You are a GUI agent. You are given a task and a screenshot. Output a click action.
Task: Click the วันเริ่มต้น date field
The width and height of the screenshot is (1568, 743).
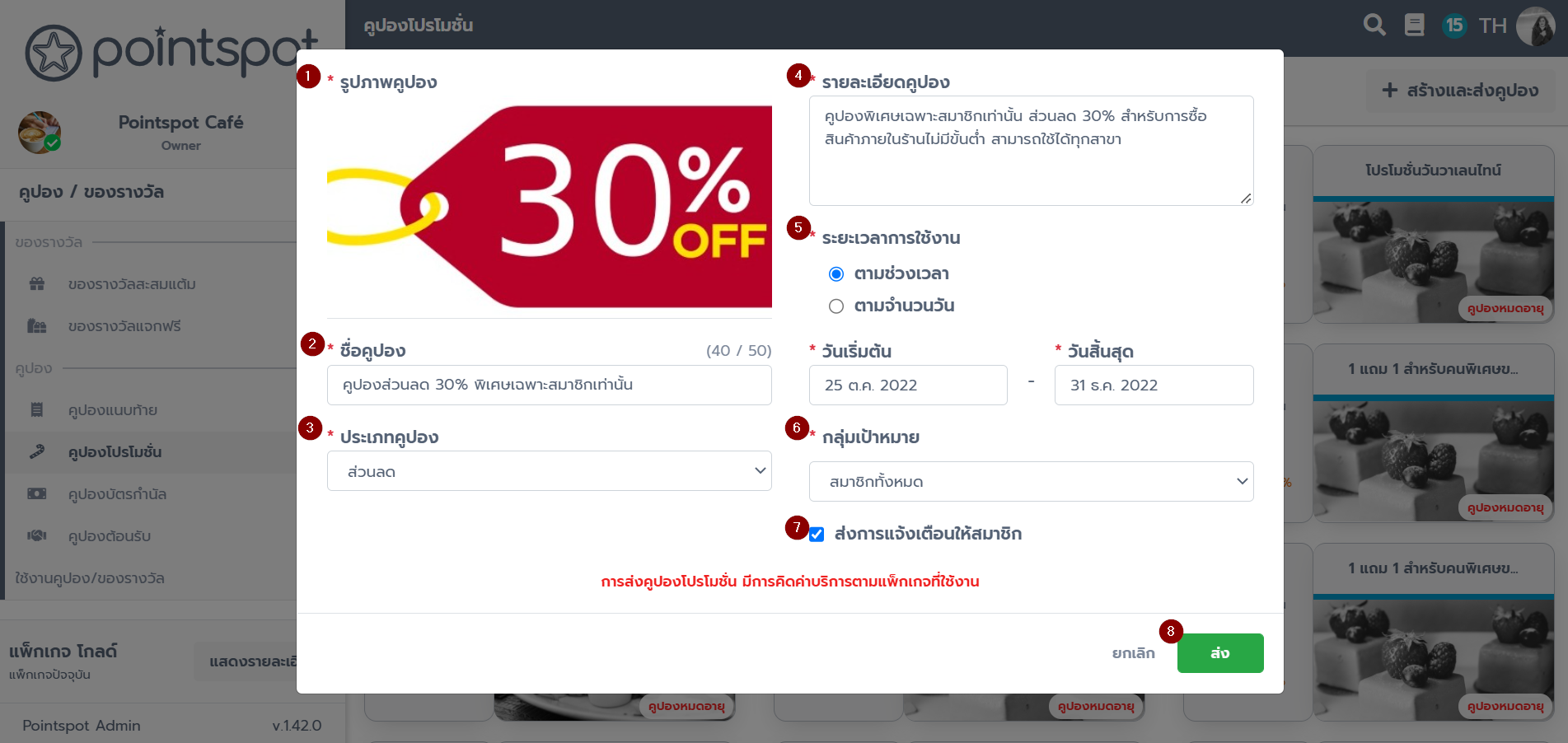[x=908, y=385]
